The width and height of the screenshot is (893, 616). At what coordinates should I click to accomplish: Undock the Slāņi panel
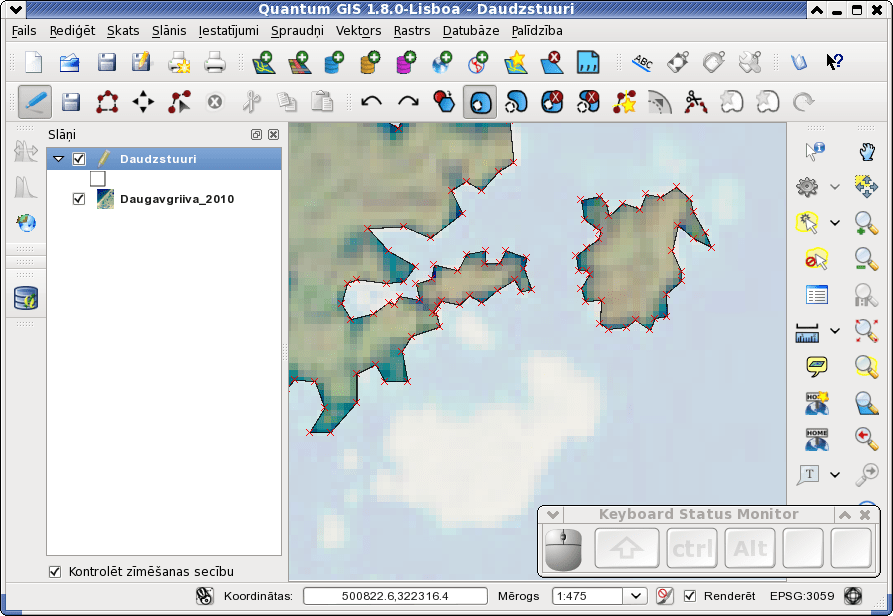click(x=256, y=134)
